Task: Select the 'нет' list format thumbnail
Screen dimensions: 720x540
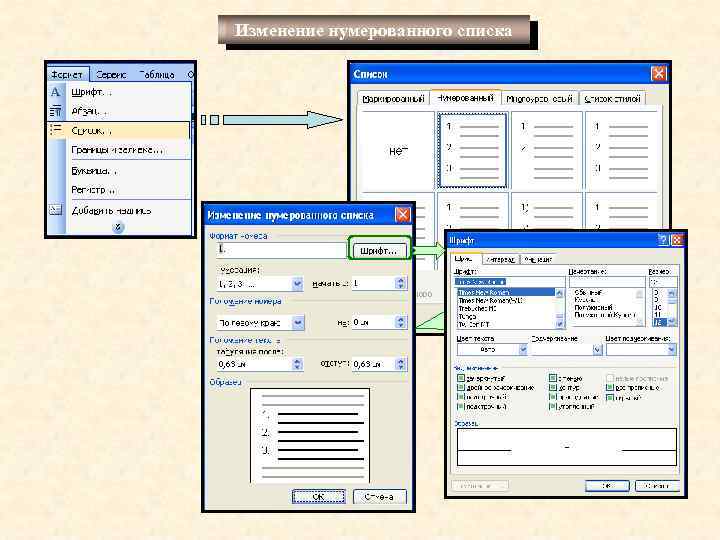Action: [397, 151]
